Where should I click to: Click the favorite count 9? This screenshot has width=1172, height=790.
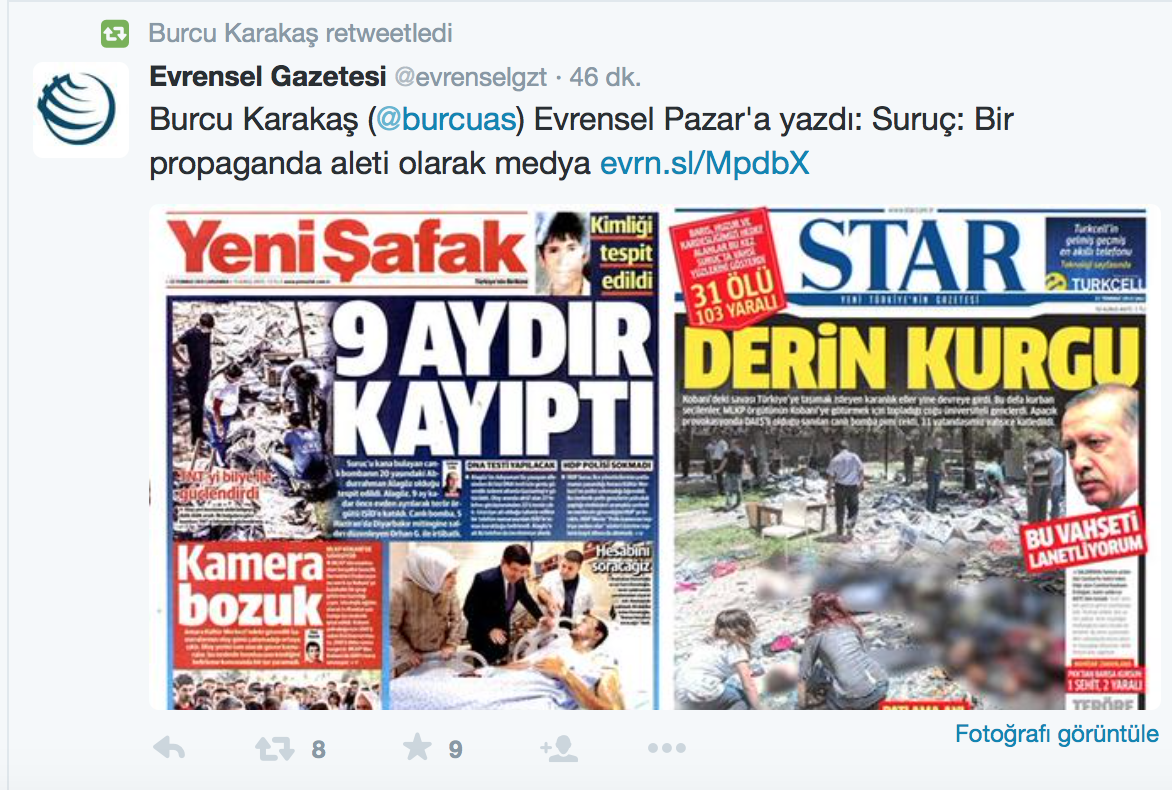[x=455, y=749]
